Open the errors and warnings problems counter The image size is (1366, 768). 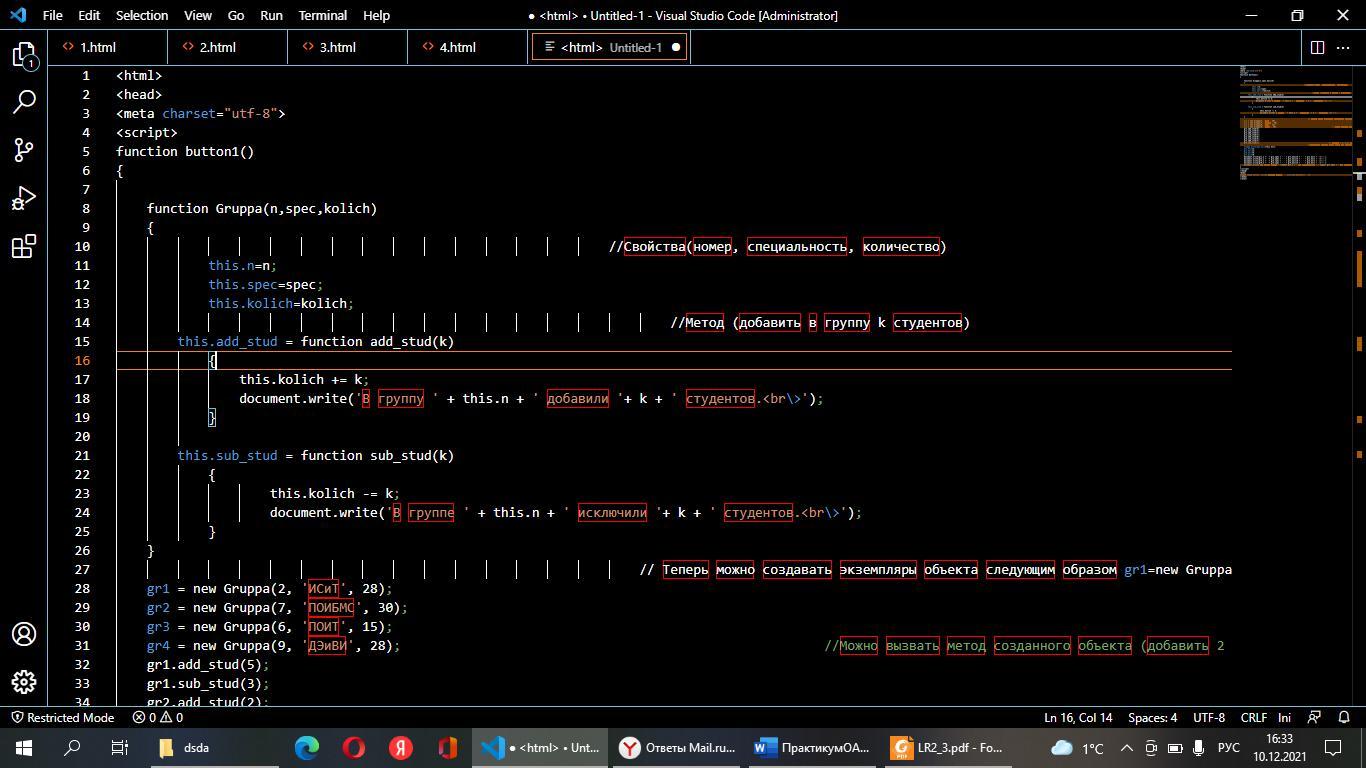(x=158, y=717)
